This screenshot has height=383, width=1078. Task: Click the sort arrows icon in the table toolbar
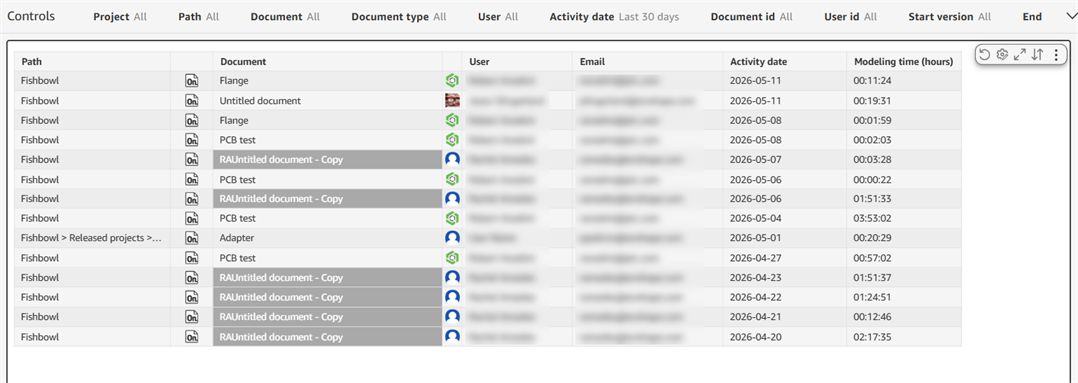coord(1038,55)
